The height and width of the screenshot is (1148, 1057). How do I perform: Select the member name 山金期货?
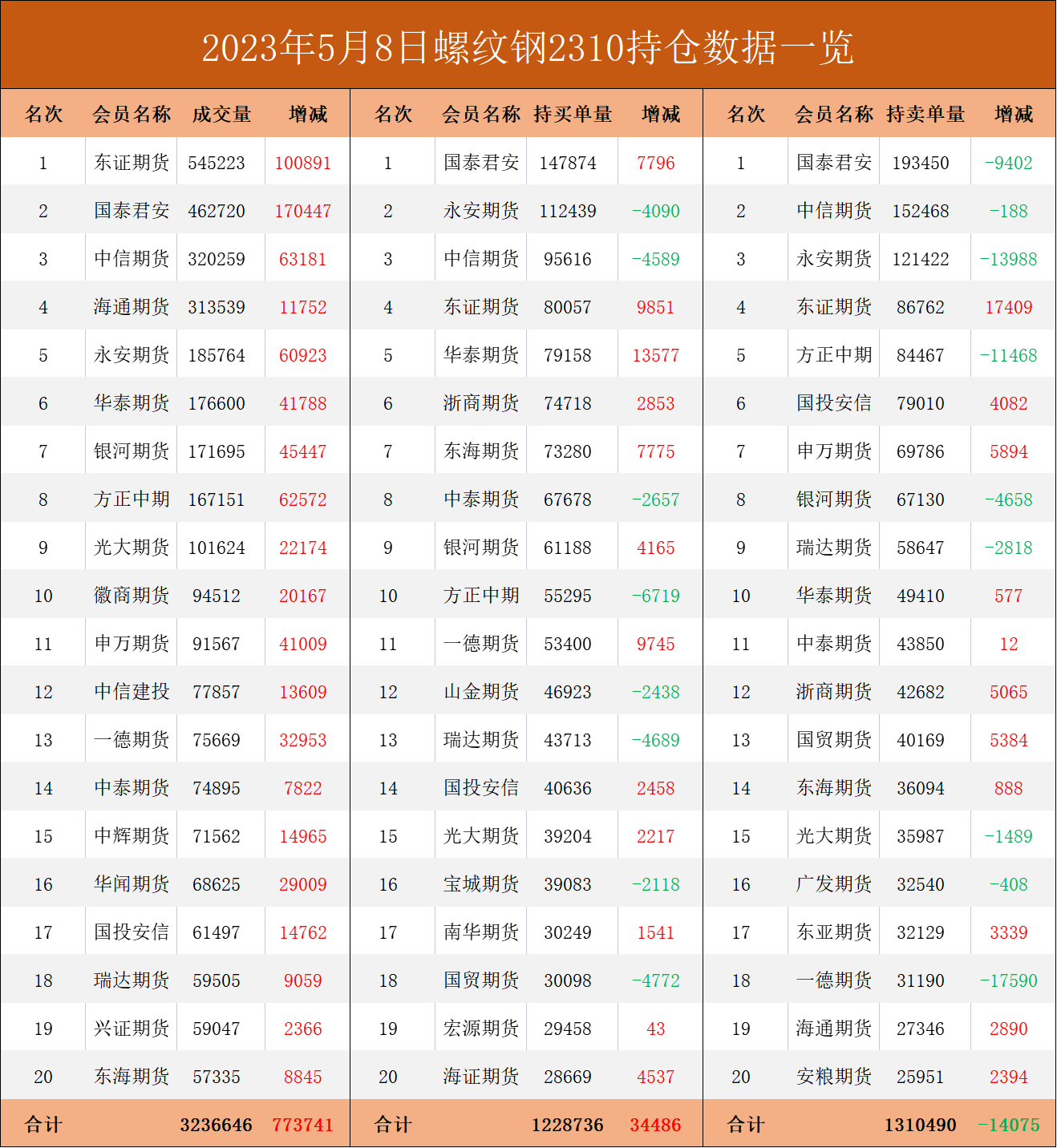coord(481,692)
